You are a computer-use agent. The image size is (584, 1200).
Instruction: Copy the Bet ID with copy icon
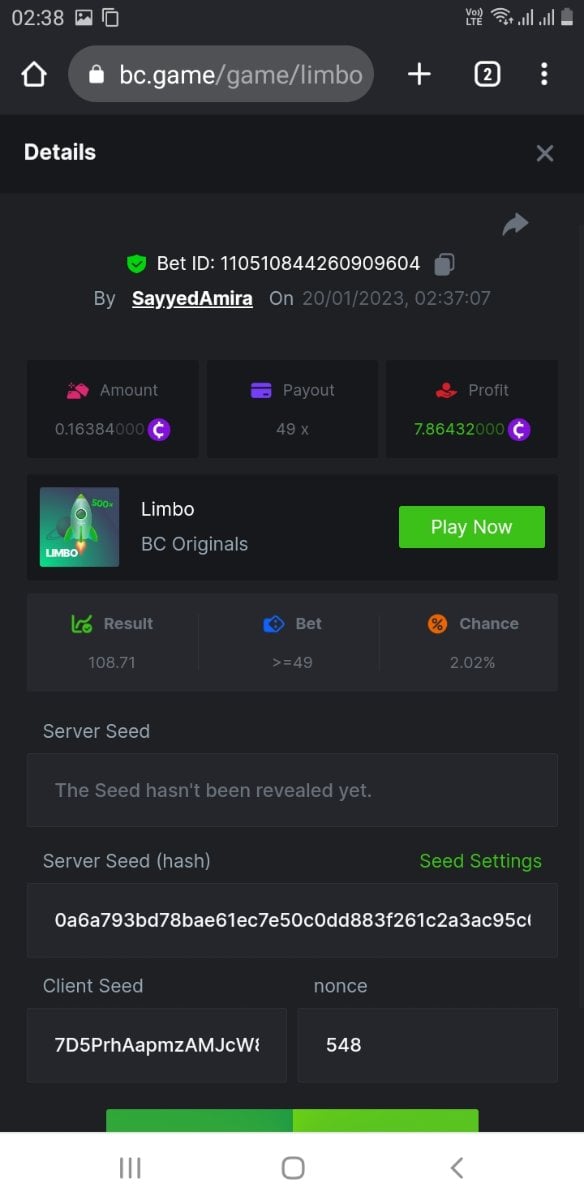[445, 264]
